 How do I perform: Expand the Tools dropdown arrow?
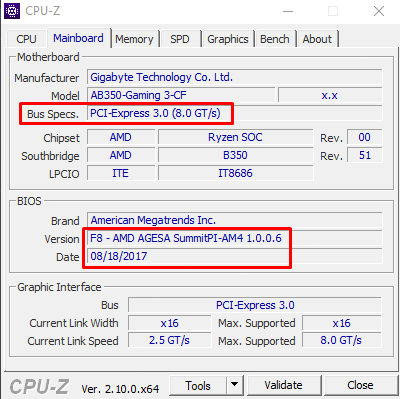(x=235, y=386)
